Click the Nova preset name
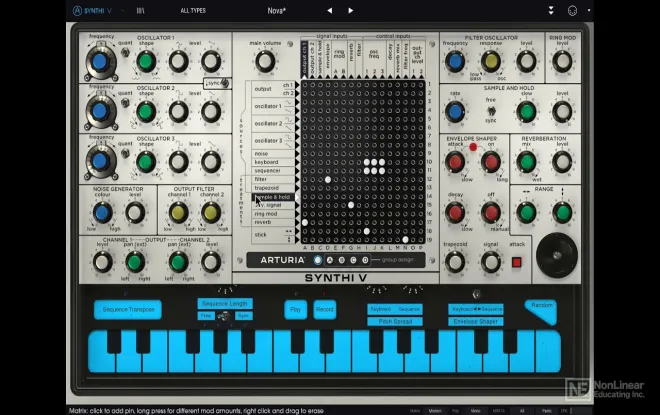Screen dimensions: 660x415 pos(277,11)
